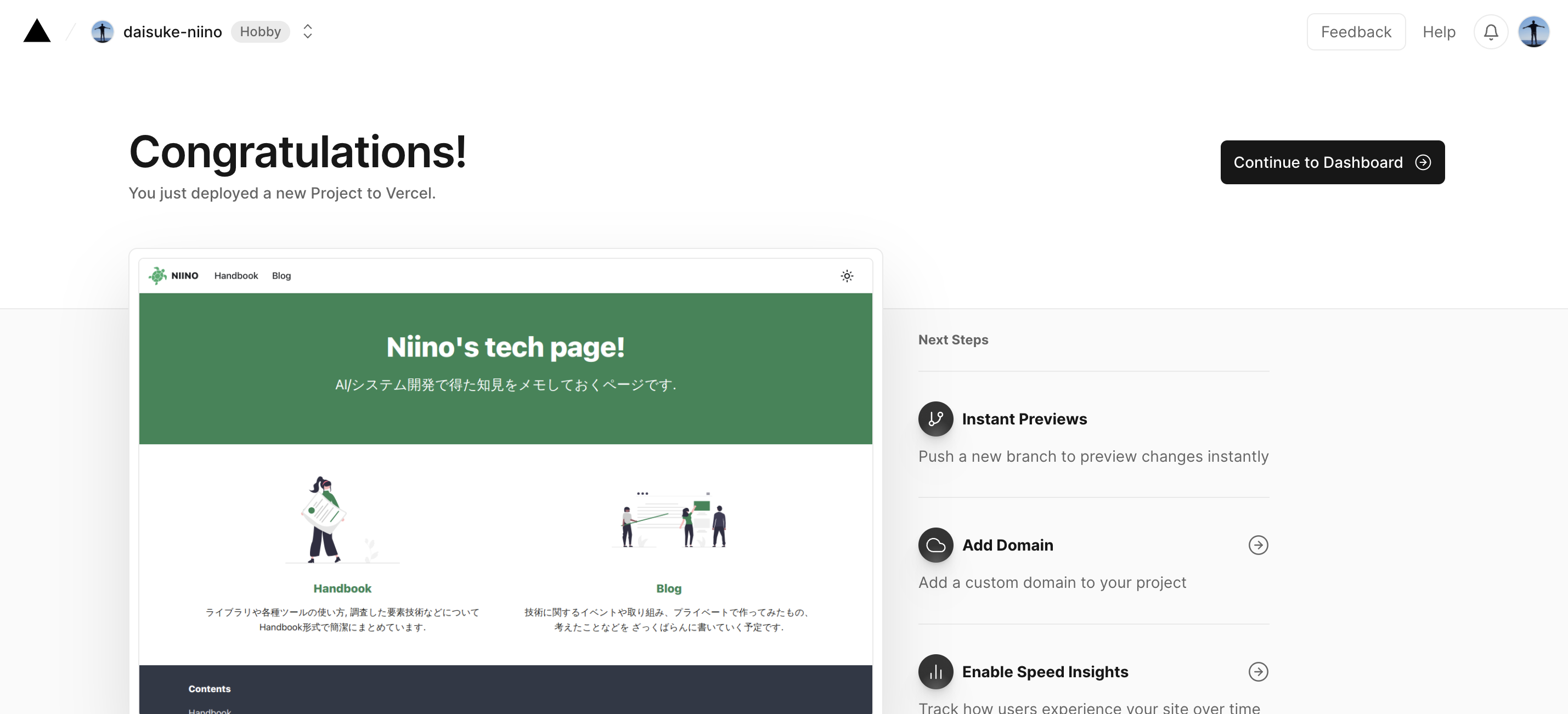This screenshot has height=714, width=1568.
Task: Click the Speed Insights expand arrow
Action: tap(1258, 671)
